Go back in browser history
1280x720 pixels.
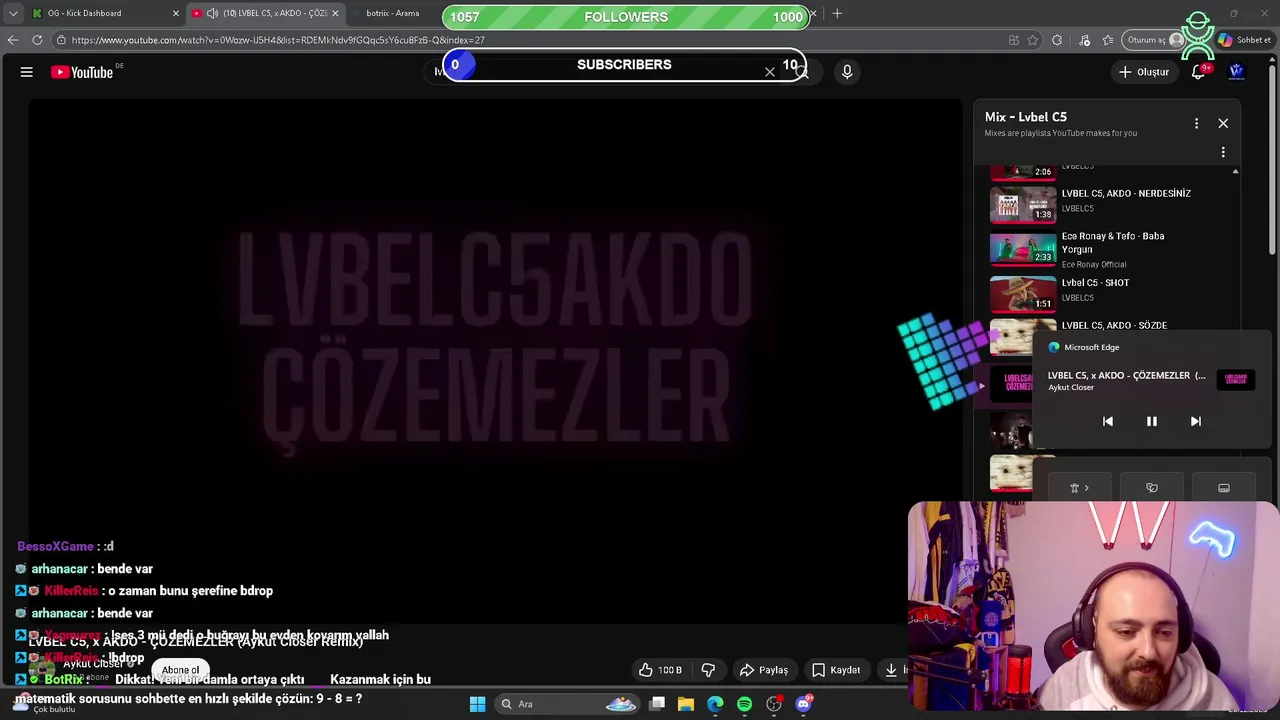click(x=12, y=40)
